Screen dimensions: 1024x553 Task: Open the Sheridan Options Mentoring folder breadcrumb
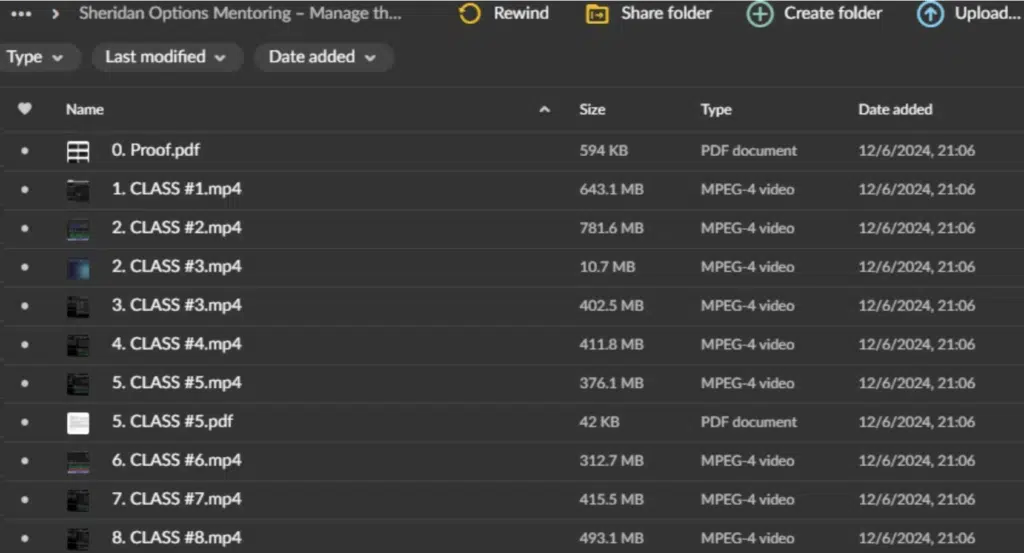point(240,13)
